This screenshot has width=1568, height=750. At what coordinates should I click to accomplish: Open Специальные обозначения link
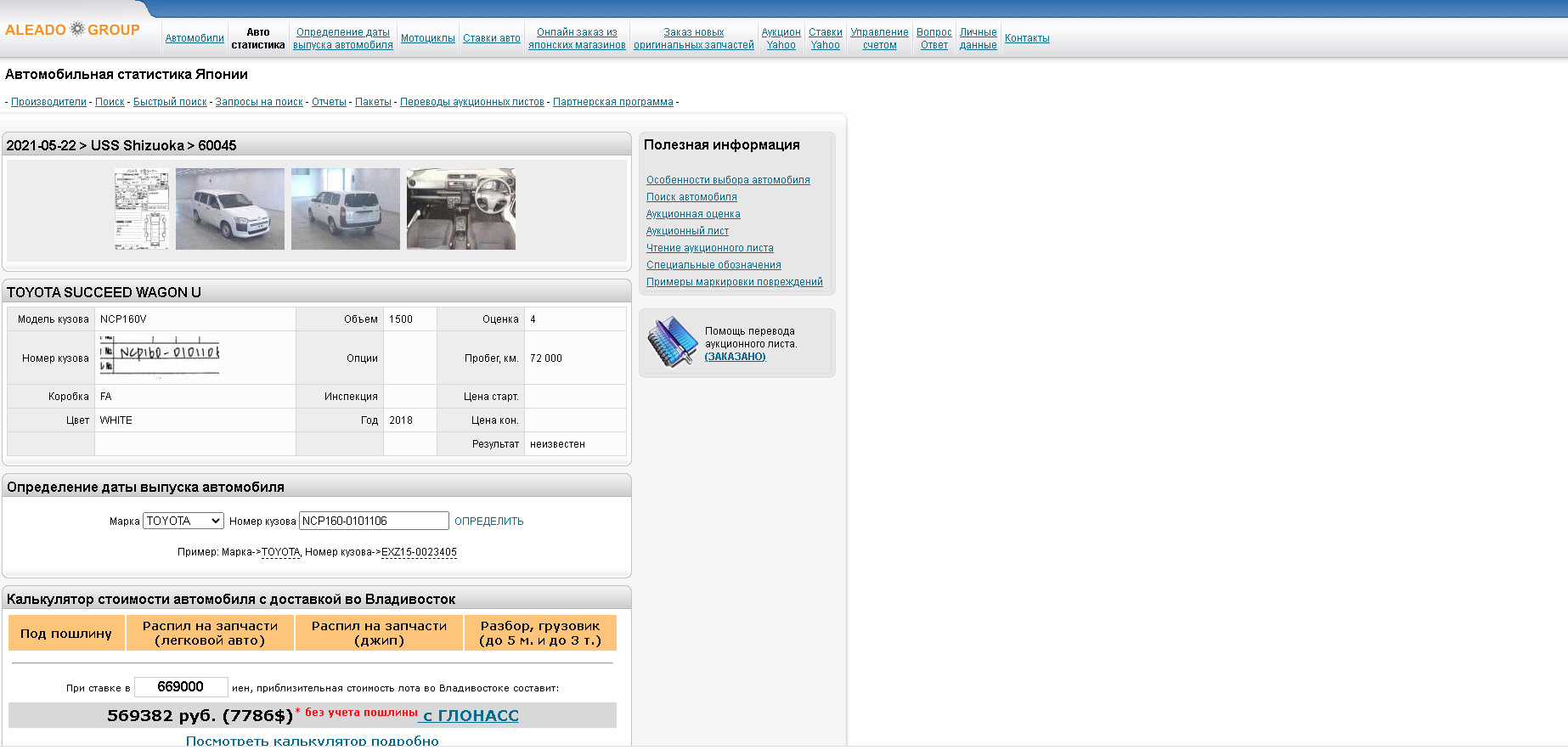tap(713, 265)
